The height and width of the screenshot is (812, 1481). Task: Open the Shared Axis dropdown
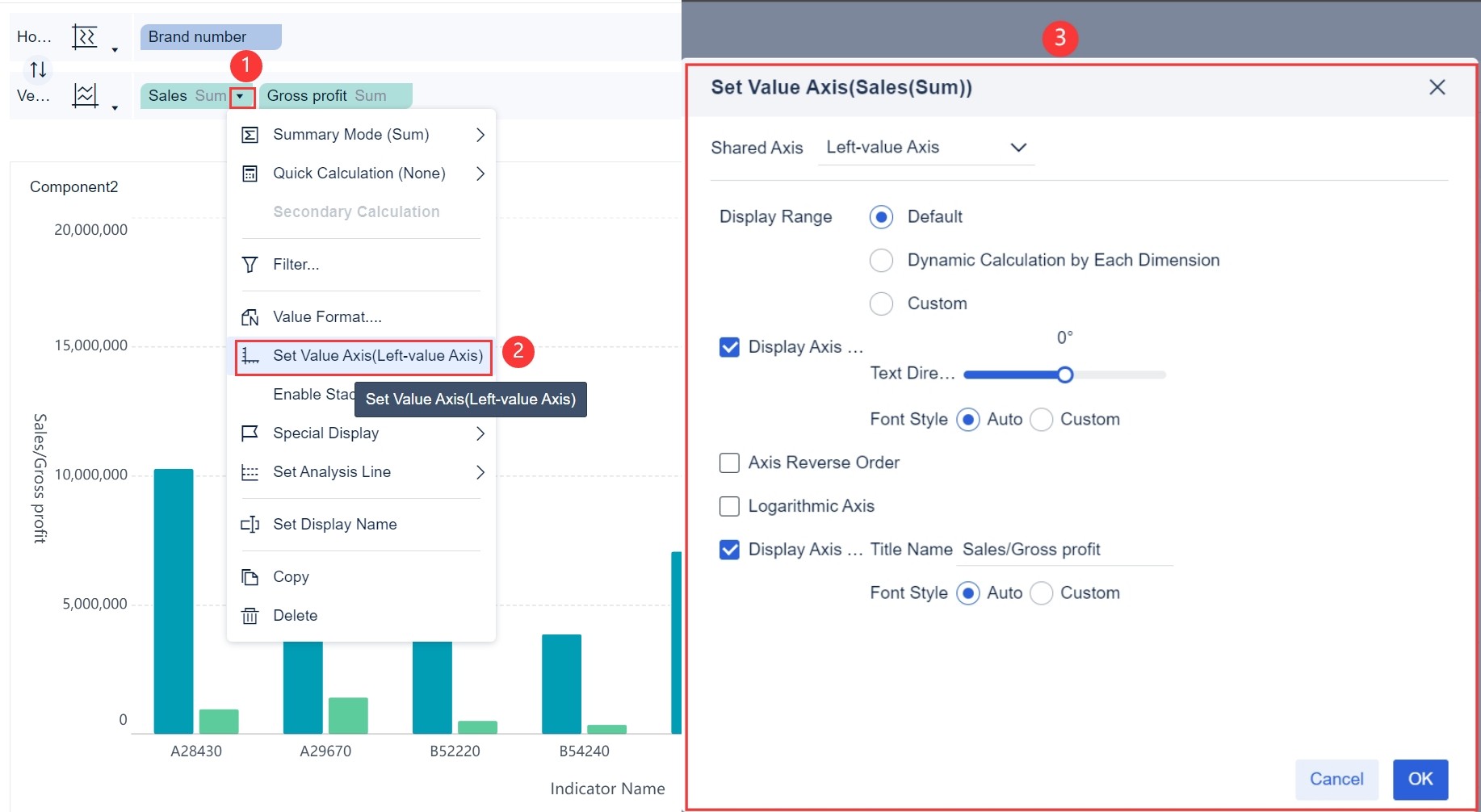click(925, 147)
